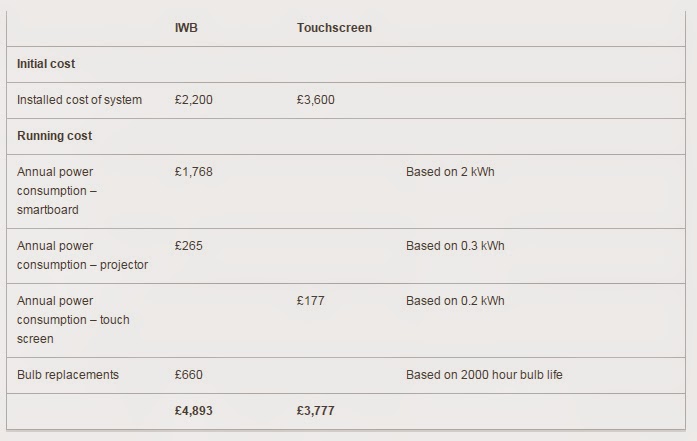Select the £1,768 smartboard power cost
Image resolution: width=697 pixels, height=441 pixels.
[x=194, y=172]
